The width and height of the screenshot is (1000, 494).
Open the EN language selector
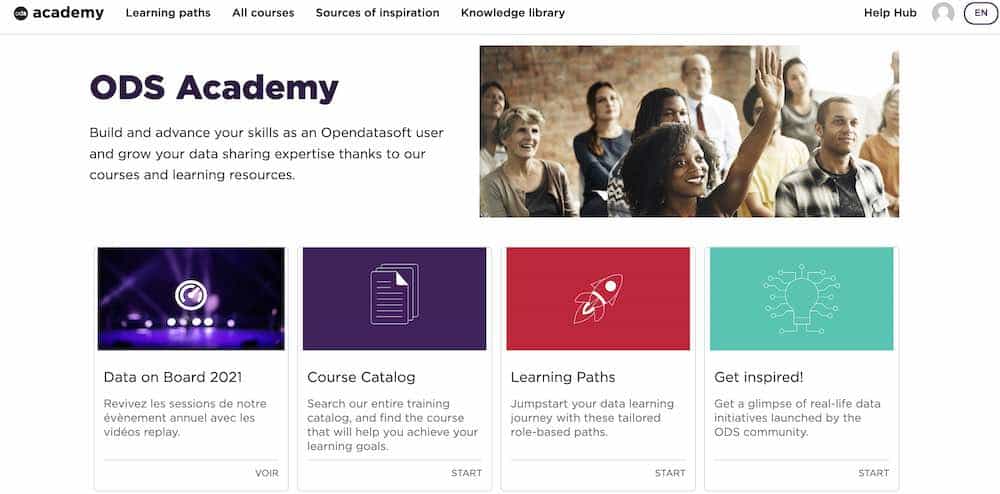point(980,13)
